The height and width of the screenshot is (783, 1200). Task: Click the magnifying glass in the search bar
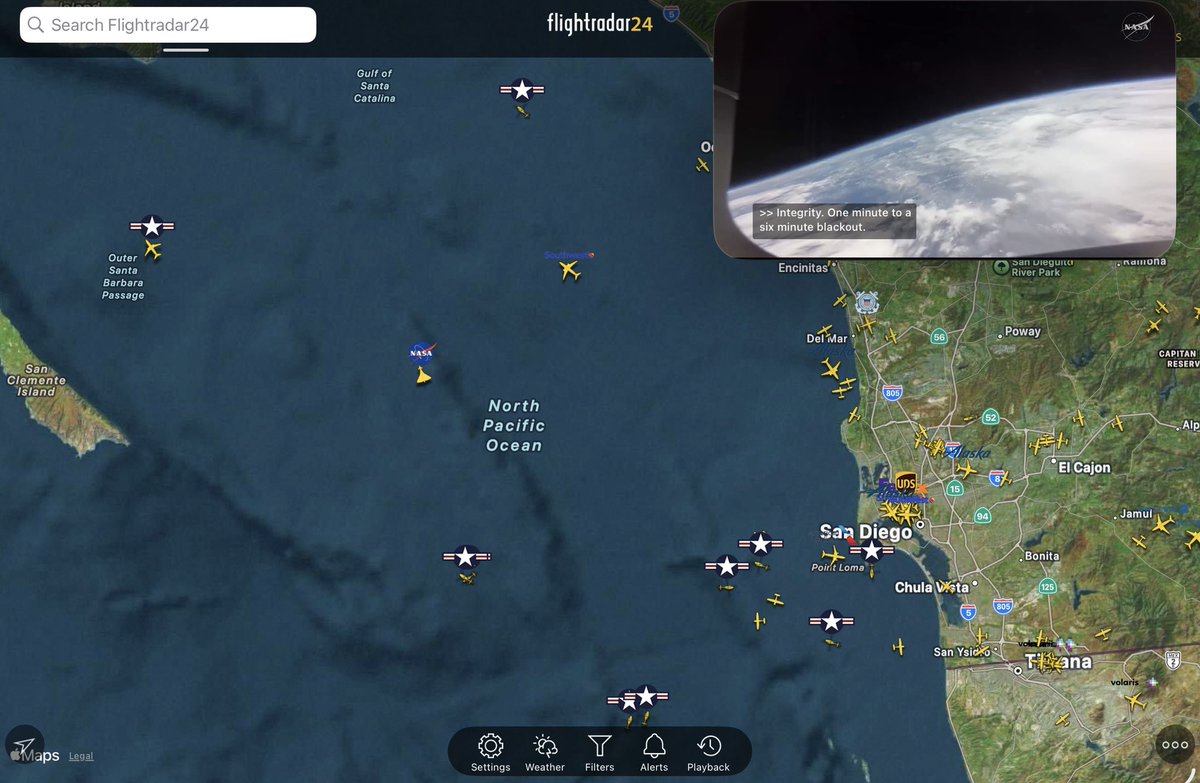35,24
